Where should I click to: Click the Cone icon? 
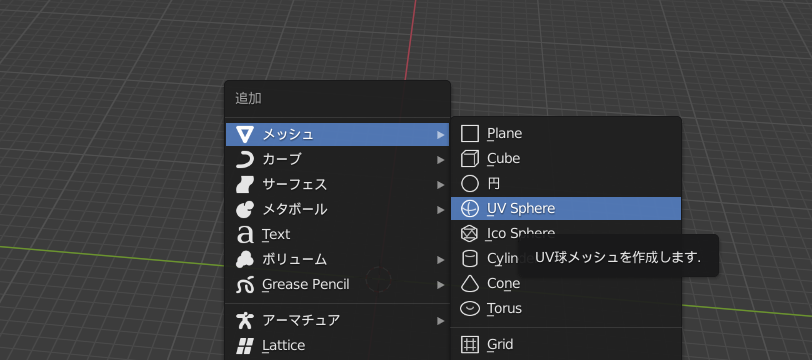pos(470,283)
